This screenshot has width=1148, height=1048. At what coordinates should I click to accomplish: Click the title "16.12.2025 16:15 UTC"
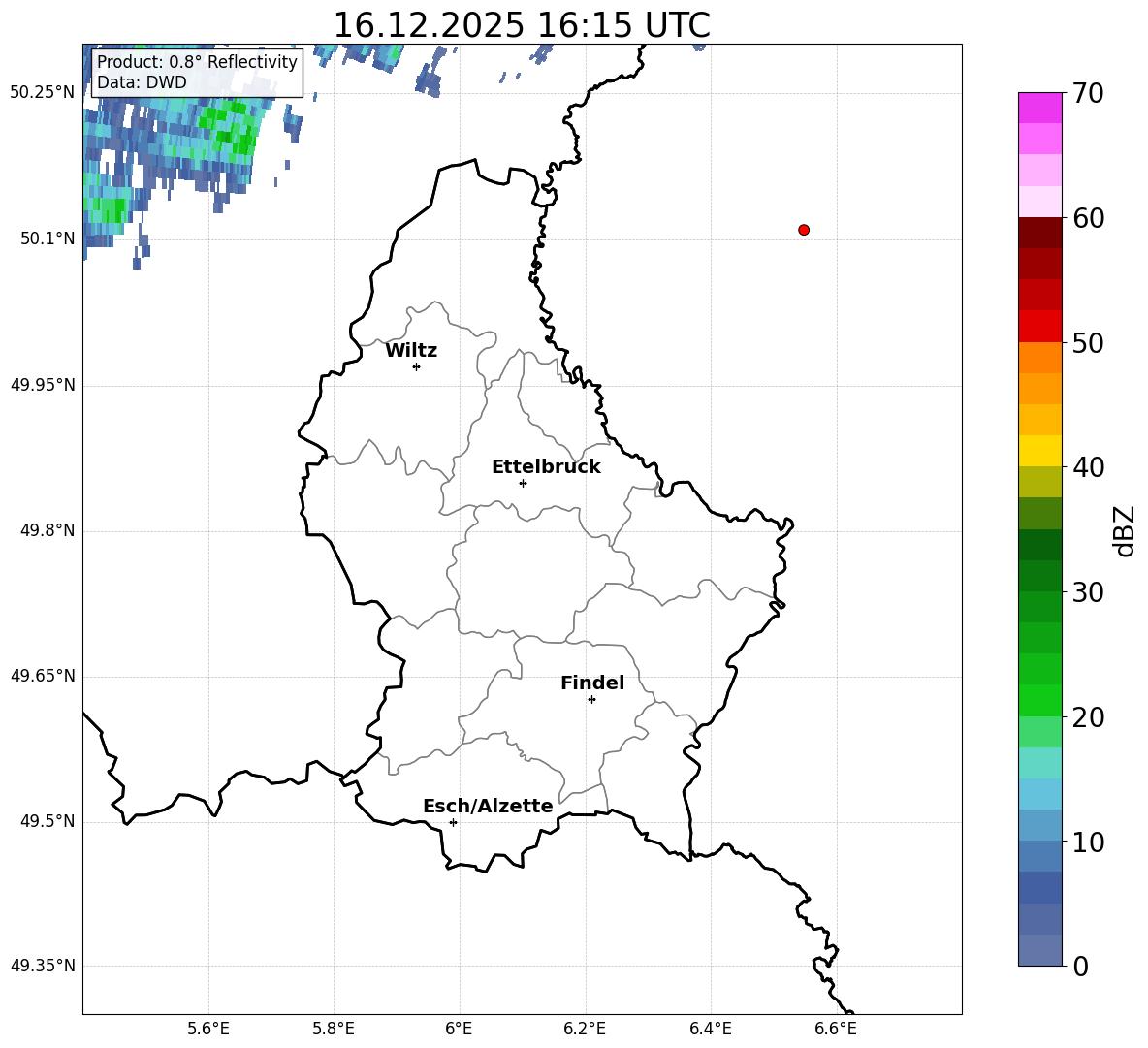522,25
